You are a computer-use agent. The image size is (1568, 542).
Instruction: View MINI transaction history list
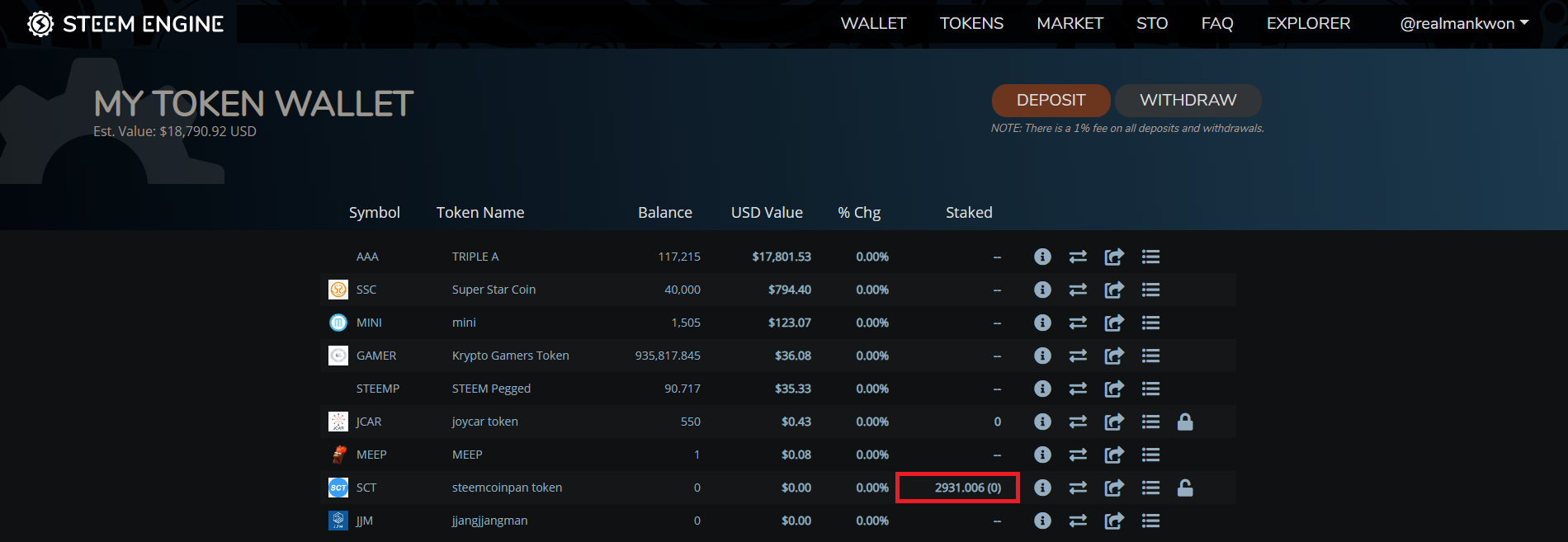(x=1150, y=323)
